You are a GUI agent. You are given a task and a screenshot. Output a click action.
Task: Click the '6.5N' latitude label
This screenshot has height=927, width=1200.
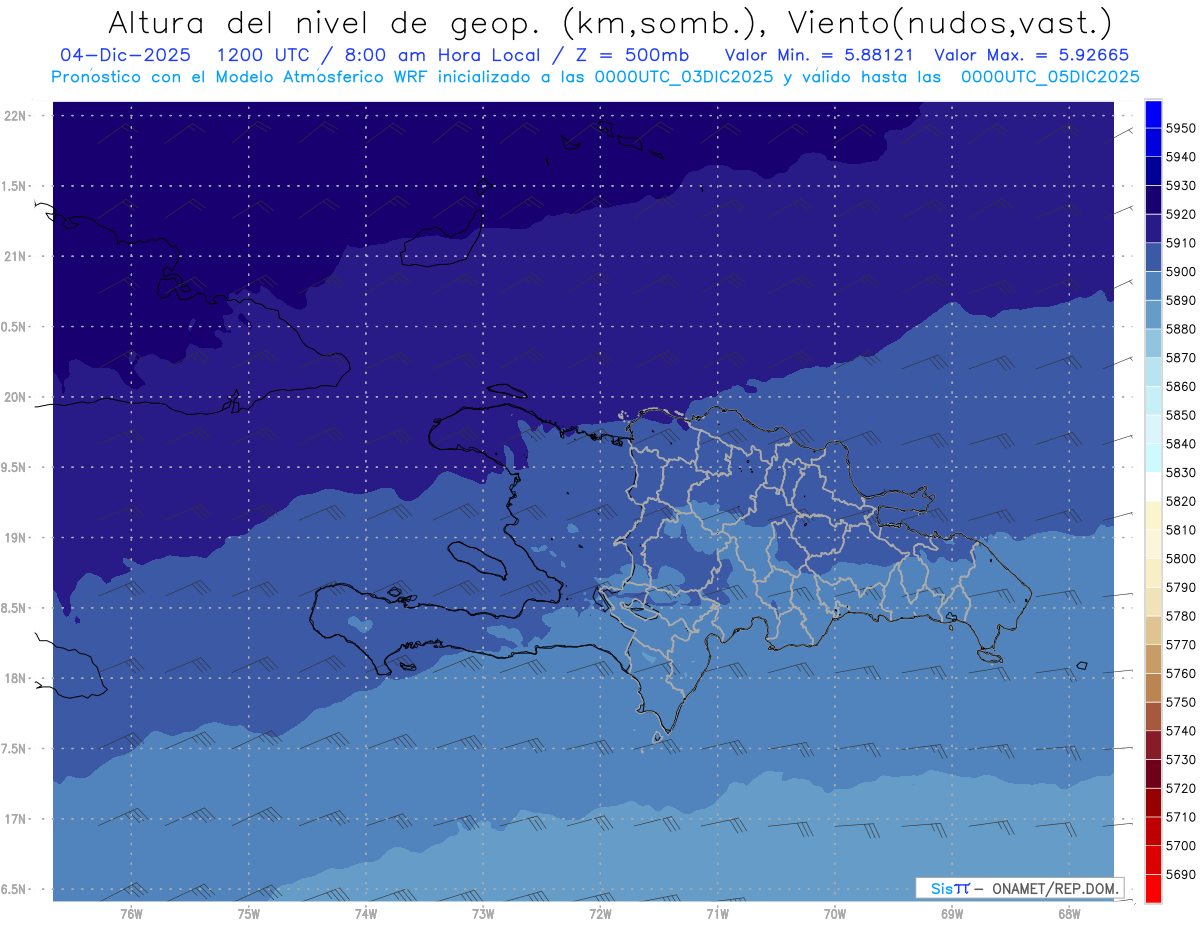point(15,889)
